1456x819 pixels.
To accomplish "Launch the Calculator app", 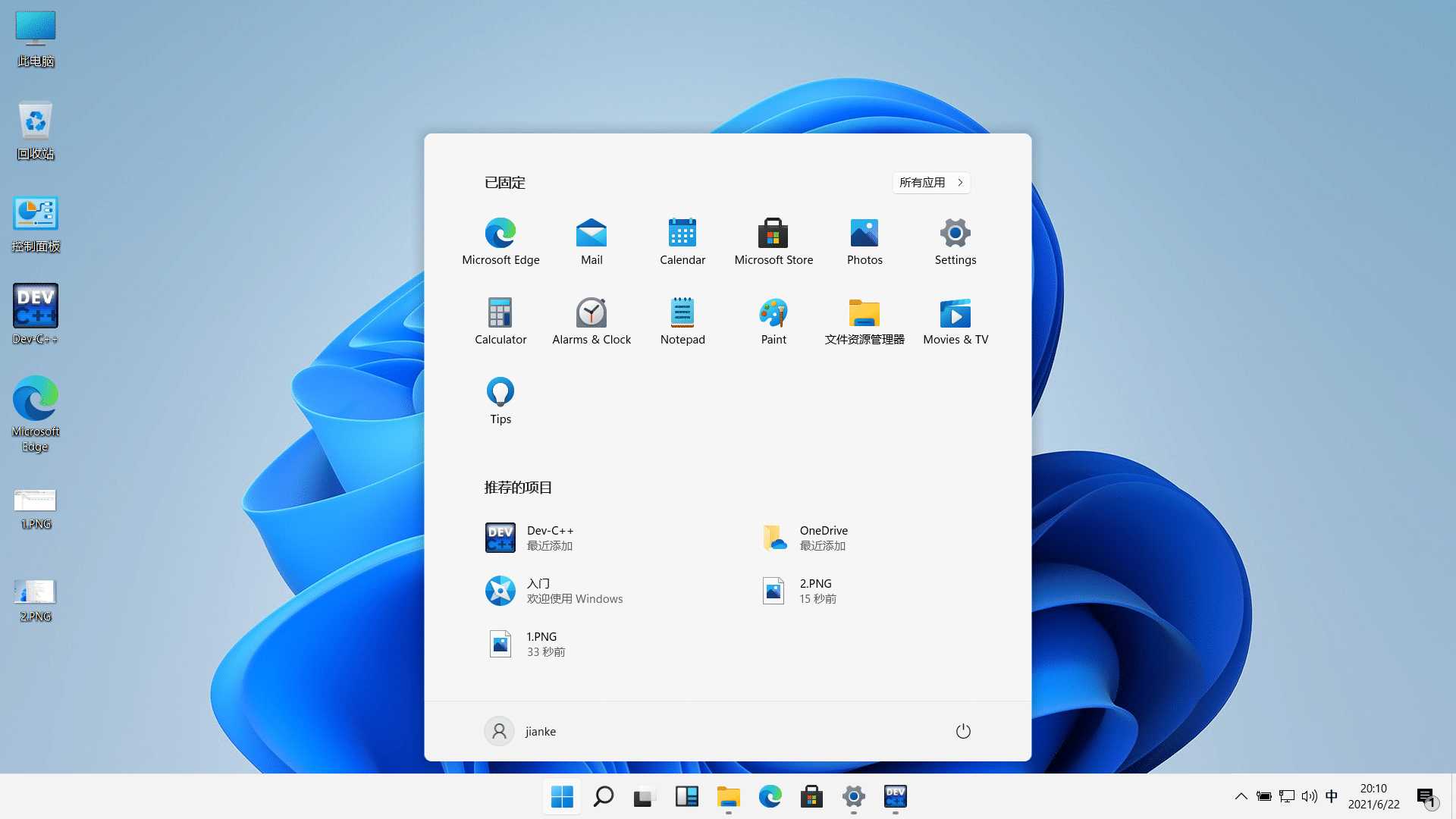I will click(500, 322).
